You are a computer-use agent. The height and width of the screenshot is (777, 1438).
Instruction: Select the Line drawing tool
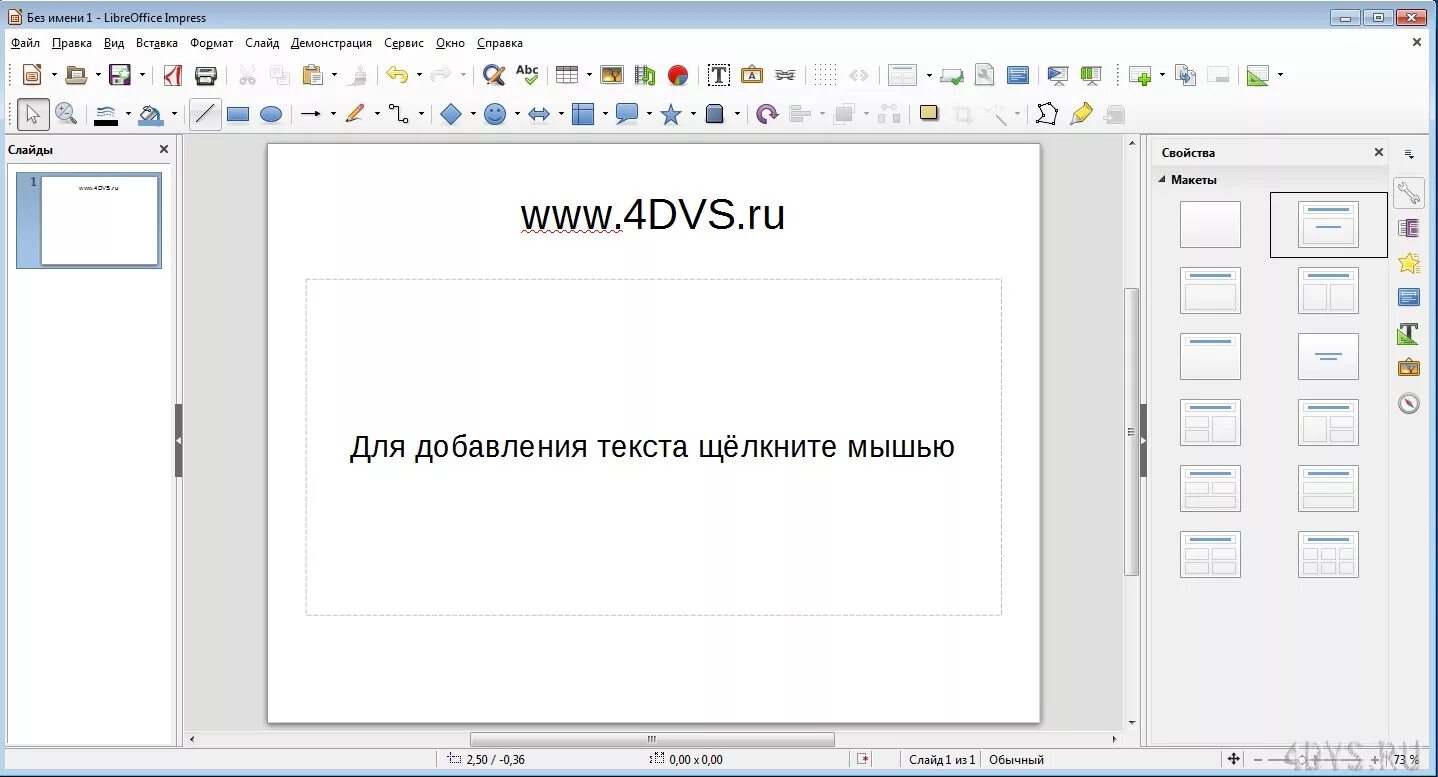(205, 114)
